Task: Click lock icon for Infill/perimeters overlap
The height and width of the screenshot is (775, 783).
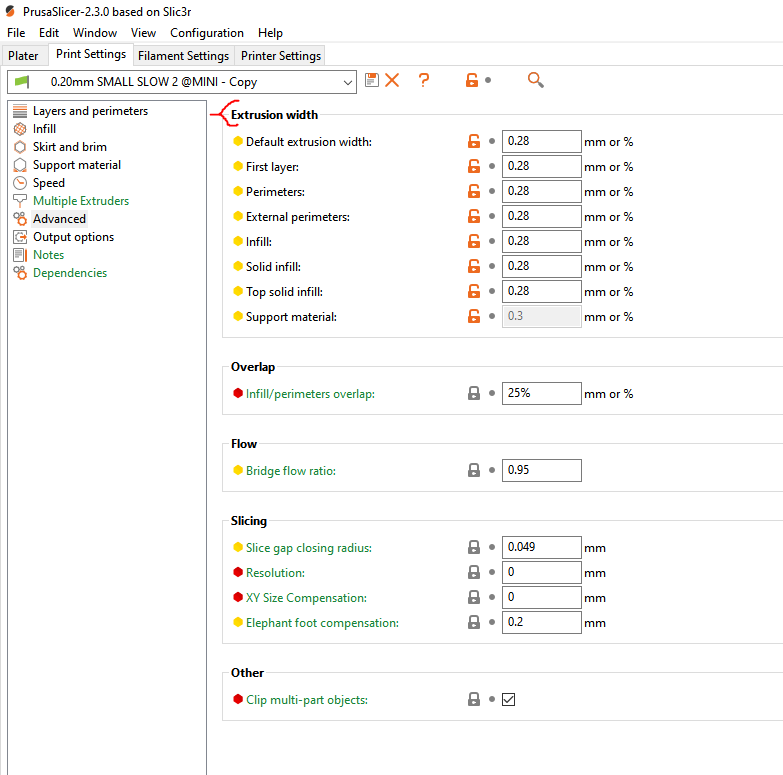Action: pyautogui.click(x=473, y=393)
